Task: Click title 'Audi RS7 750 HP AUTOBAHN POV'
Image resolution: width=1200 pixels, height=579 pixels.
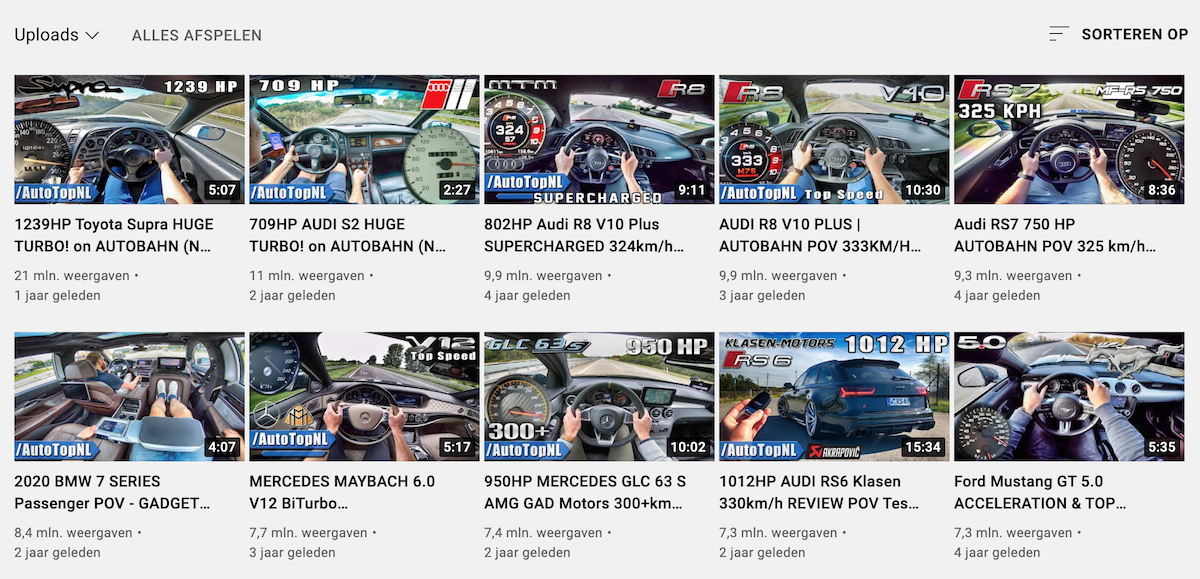Action: [1055, 235]
